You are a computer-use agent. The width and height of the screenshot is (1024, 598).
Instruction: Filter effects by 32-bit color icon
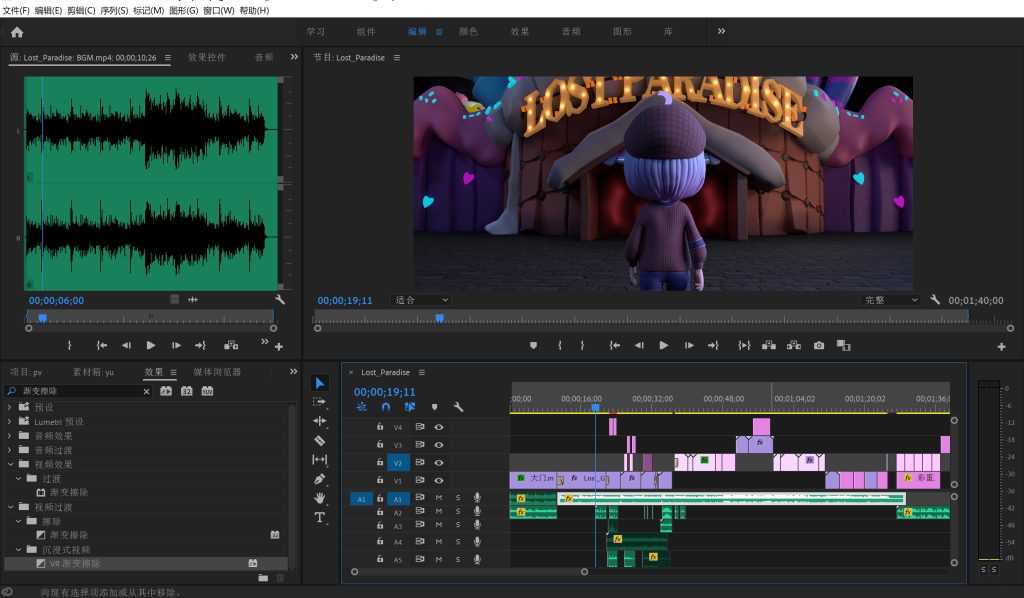(187, 391)
